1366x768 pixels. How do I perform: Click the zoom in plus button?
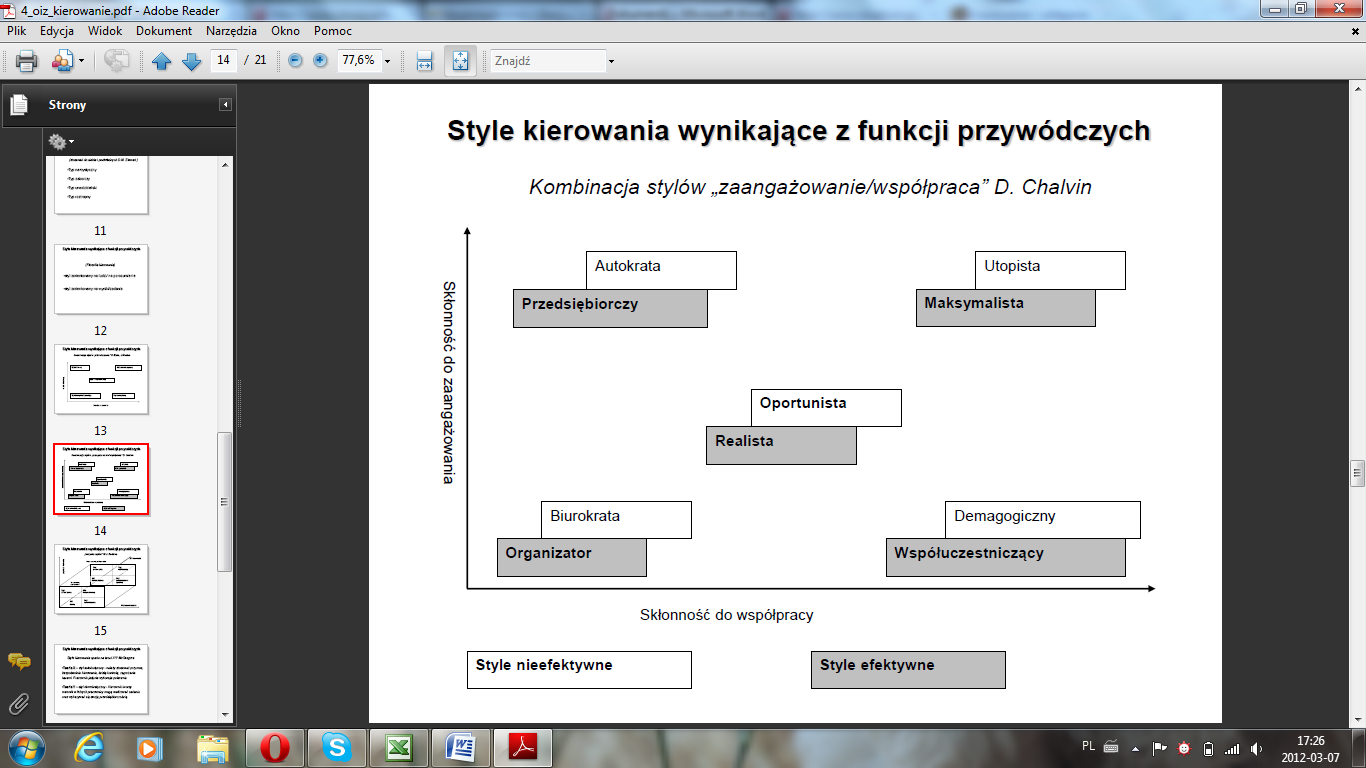pos(320,61)
